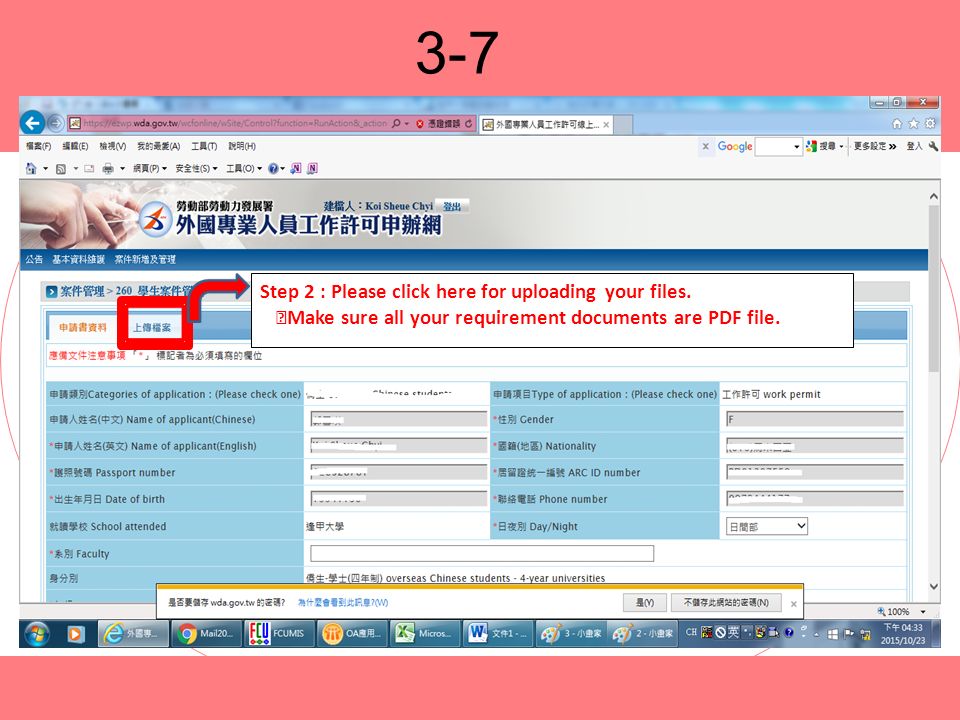The width and height of the screenshot is (960, 720).
Task: Open the media player taskbar icon
Action: click(x=75, y=634)
